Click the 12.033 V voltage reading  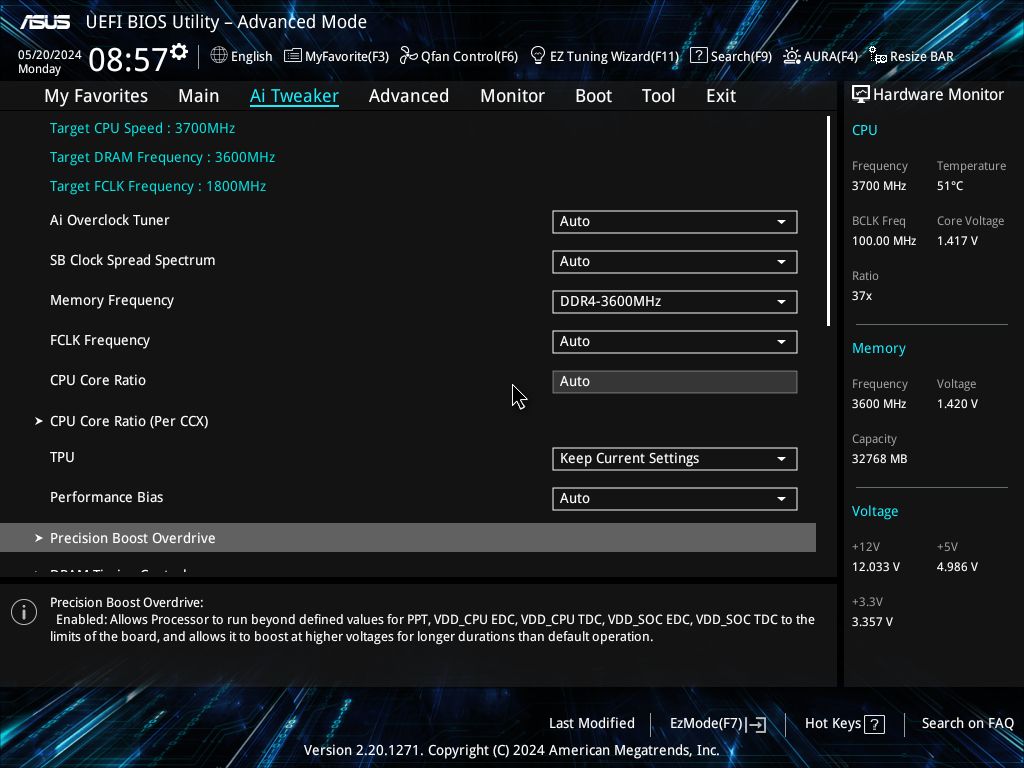[876, 567]
